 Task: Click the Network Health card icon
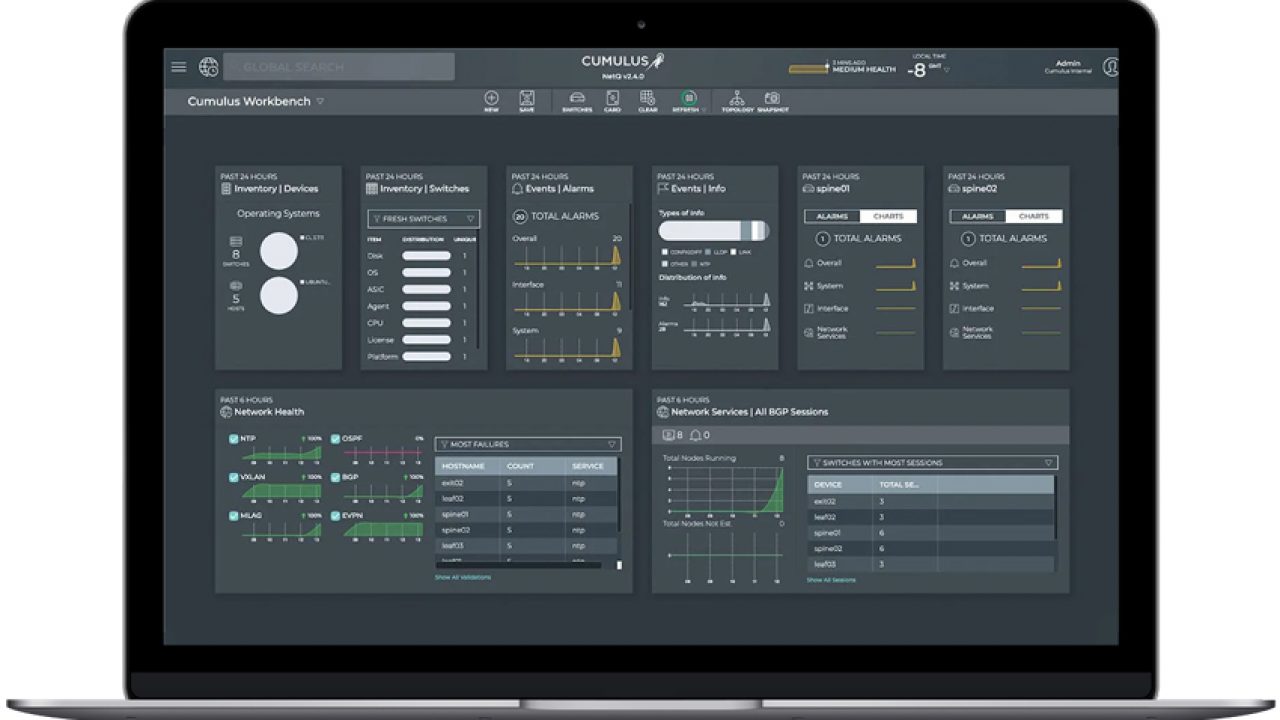[x=226, y=411]
